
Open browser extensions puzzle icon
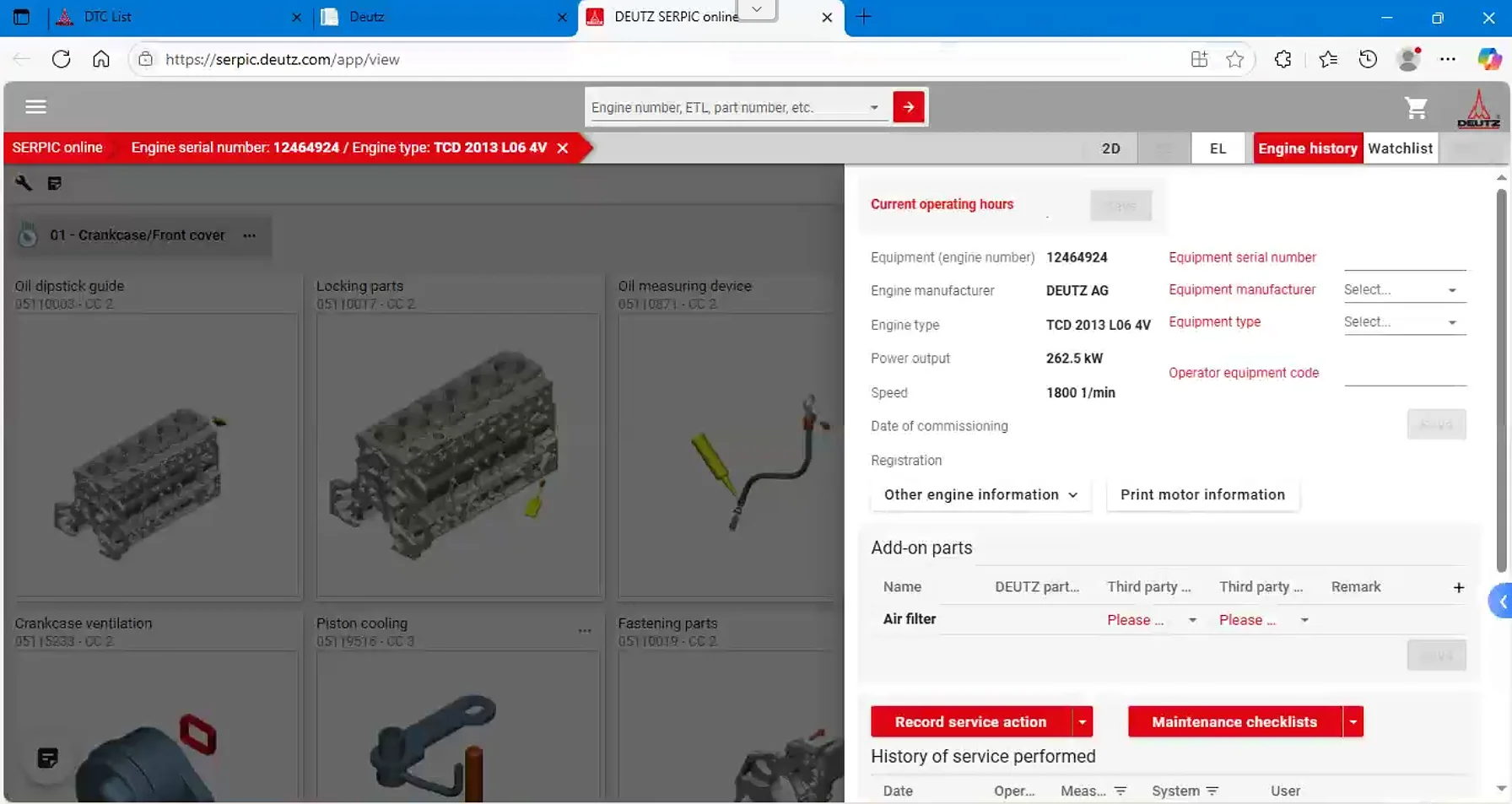point(1282,59)
